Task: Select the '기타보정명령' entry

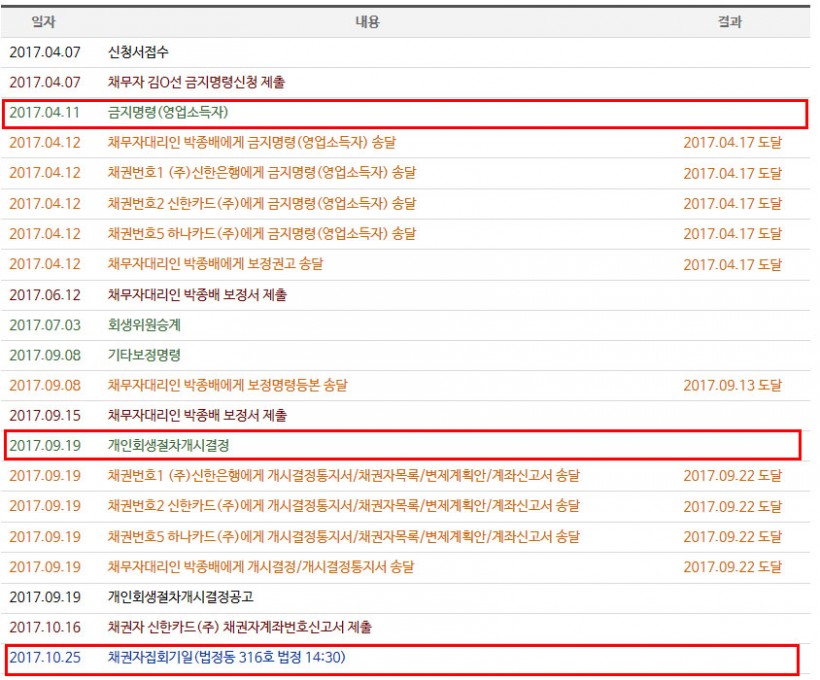Action: pos(144,355)
